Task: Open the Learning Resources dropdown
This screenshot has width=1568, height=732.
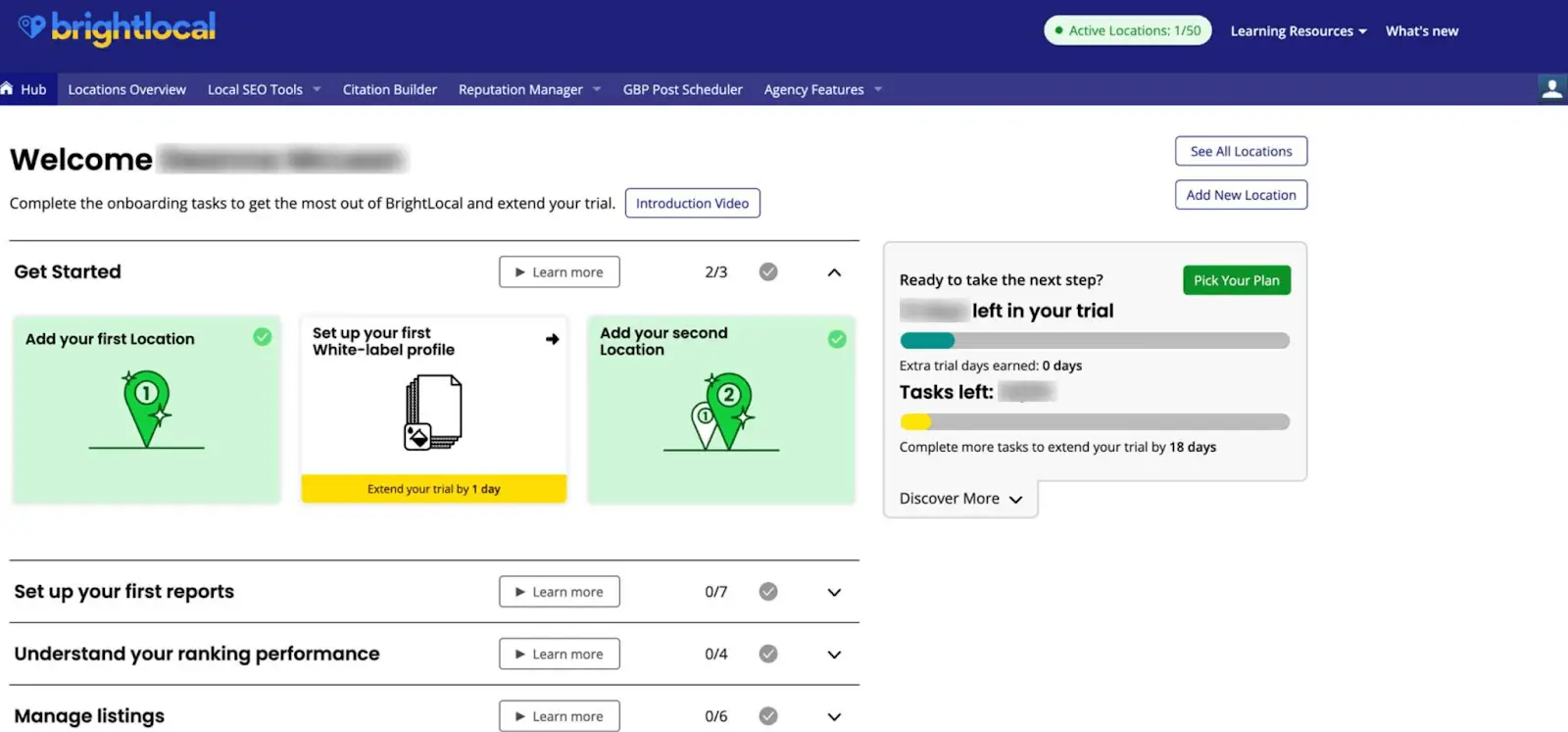Action: (x=1298, y=31)
